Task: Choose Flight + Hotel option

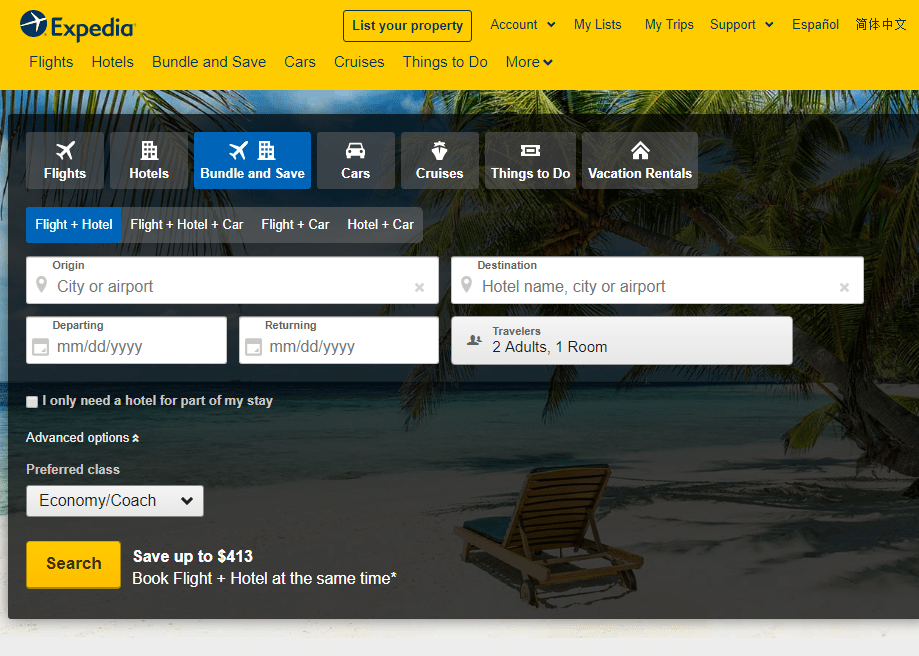Action: point(74,225)
